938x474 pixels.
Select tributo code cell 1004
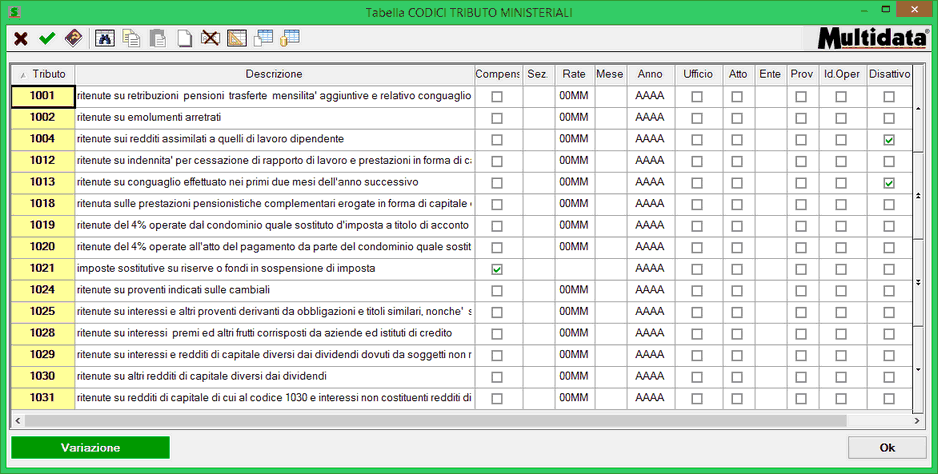(x=42, y=139)
